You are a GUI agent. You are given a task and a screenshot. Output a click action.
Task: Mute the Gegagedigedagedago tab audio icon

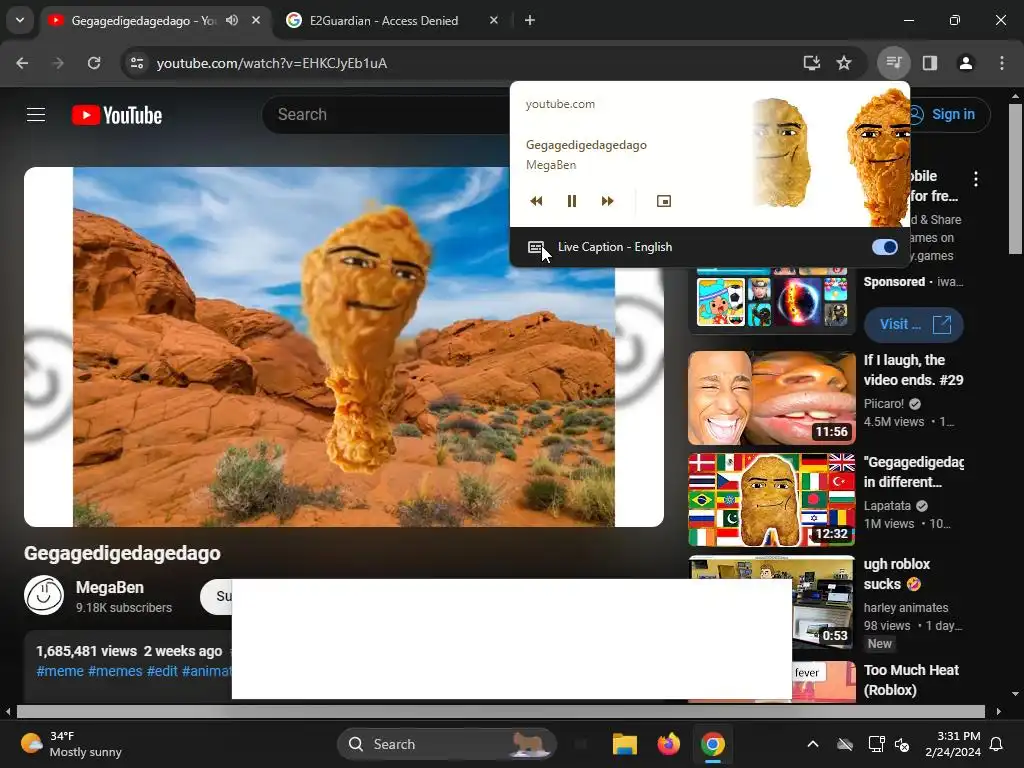click(x=232, y=20)
